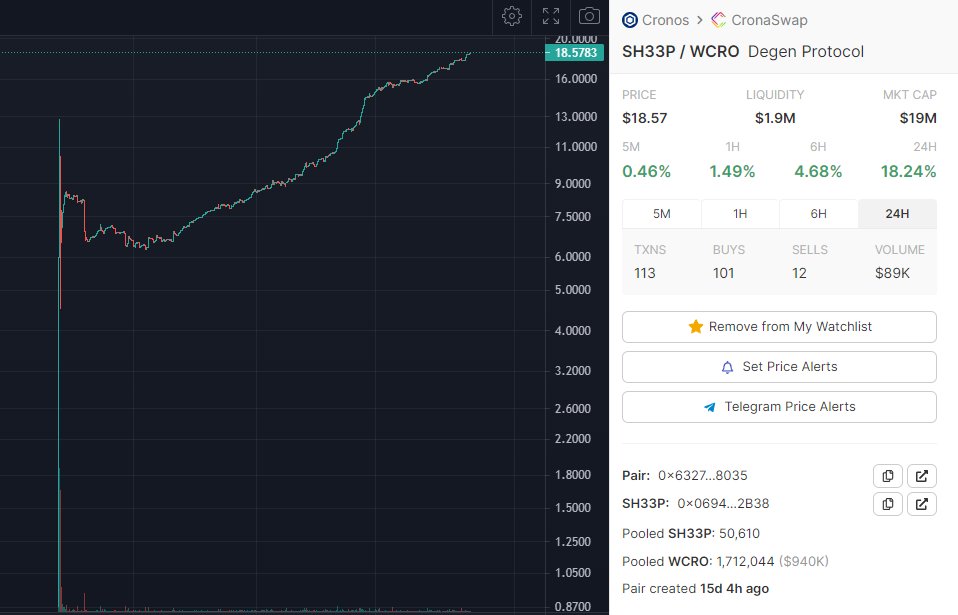This screenshot has width=958, height=615.
Task: Click the Pair created 15d 4h ago text
Action: [x=695, y=589]
